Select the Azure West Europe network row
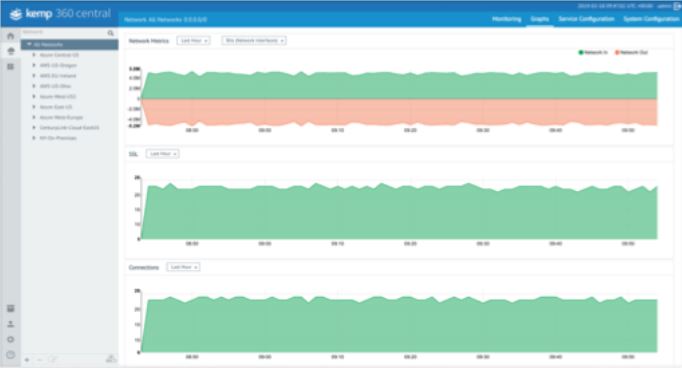The image size is (682, 368). 70,117
